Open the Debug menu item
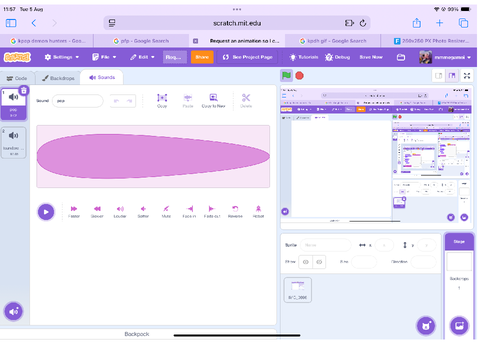480x360 pixels. [x=338, y=57]
